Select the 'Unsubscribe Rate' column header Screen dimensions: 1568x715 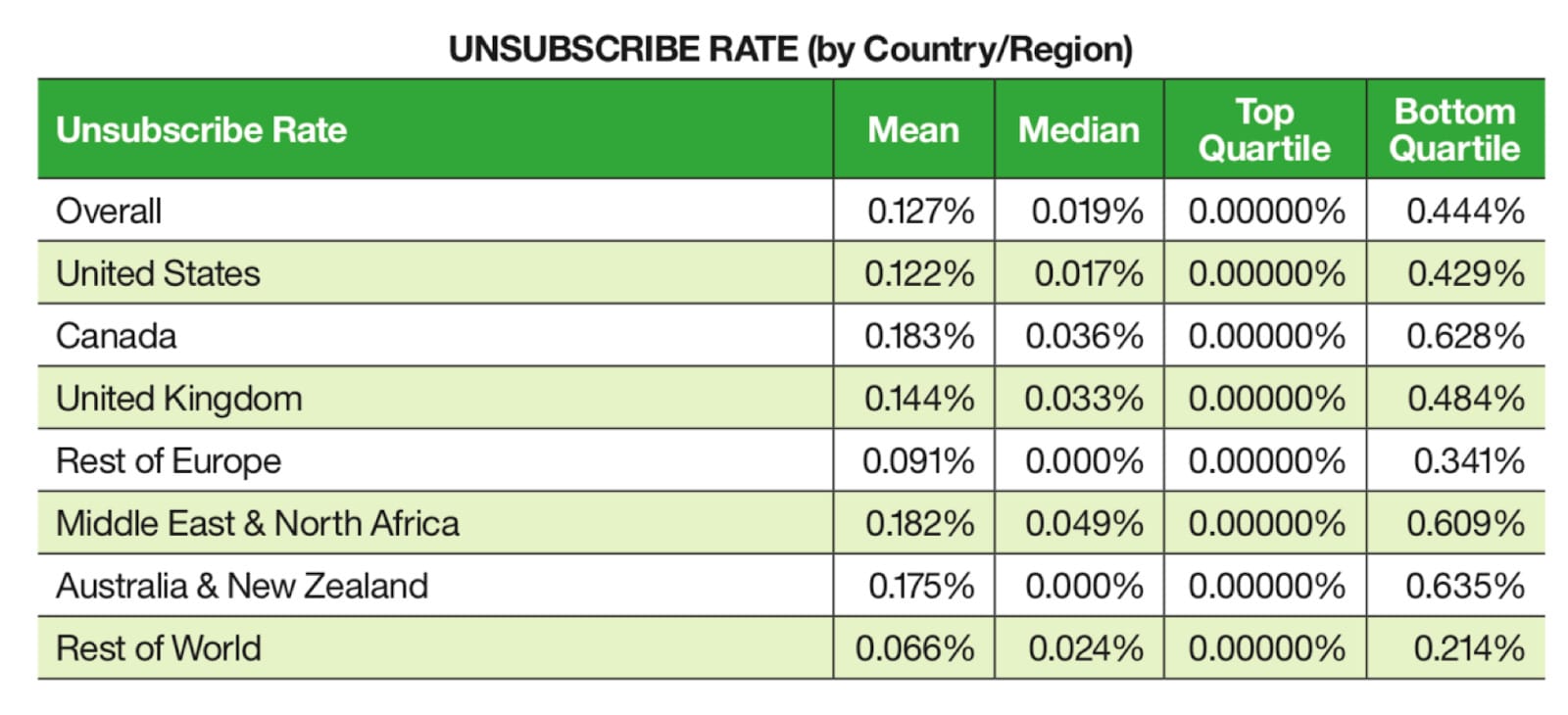(202, 130)
